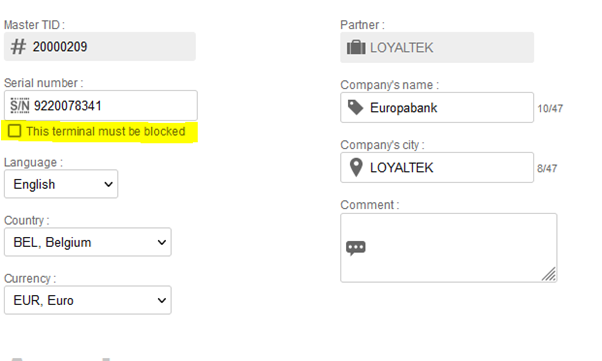
Task: Click the Currency dropdown chevron arrow
Action: [x=162, y=300]
